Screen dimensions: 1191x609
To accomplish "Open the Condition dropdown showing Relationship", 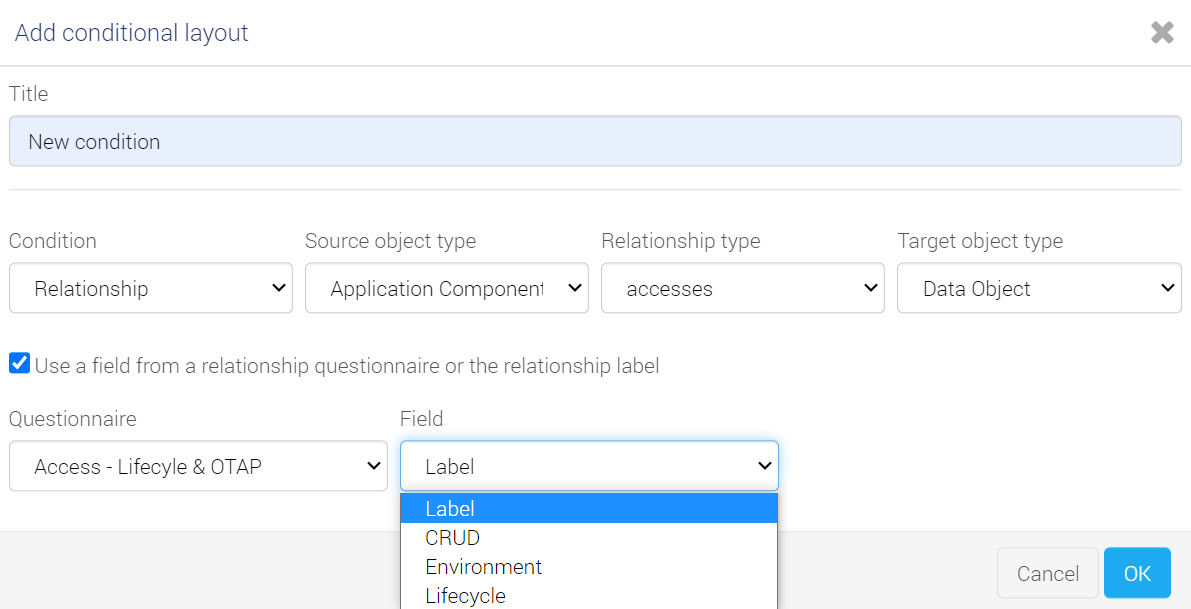I will [150, 289].
